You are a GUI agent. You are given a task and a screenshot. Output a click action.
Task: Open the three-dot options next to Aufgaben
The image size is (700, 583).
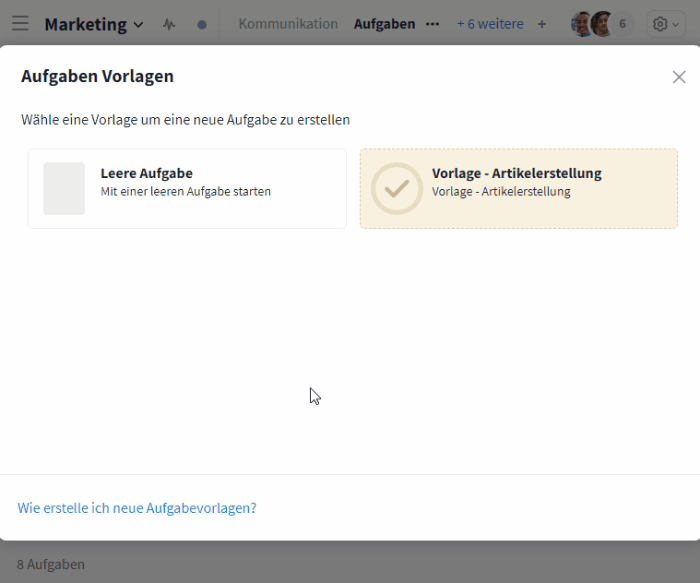point(432,24)
